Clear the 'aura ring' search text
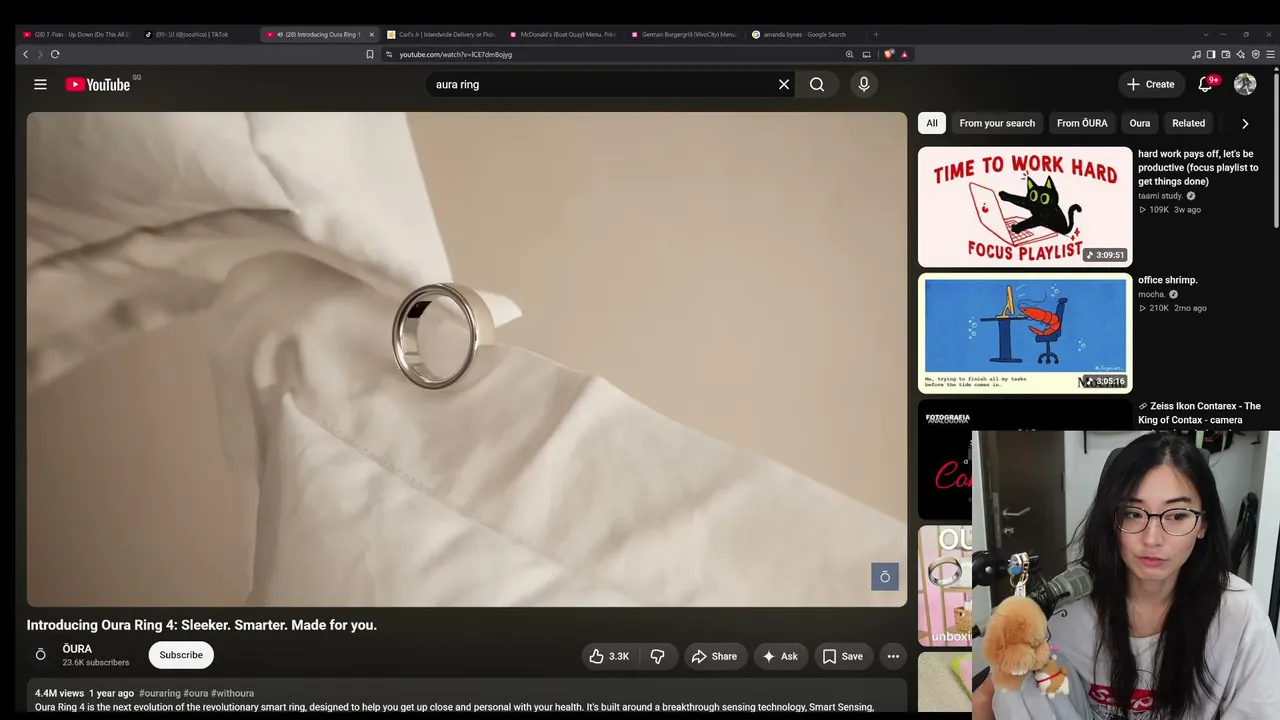This screenshot has width=1280, height=720. pyautogui.click(x=784, y=85)
